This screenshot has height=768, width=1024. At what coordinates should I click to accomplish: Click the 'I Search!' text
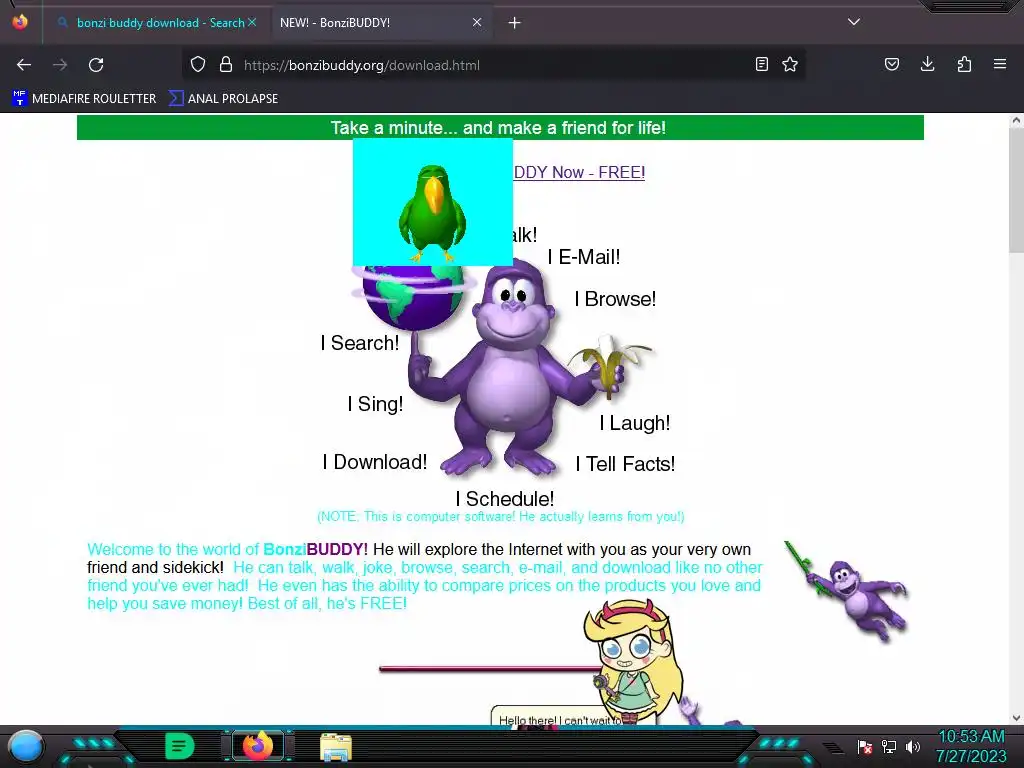[360, 343]
